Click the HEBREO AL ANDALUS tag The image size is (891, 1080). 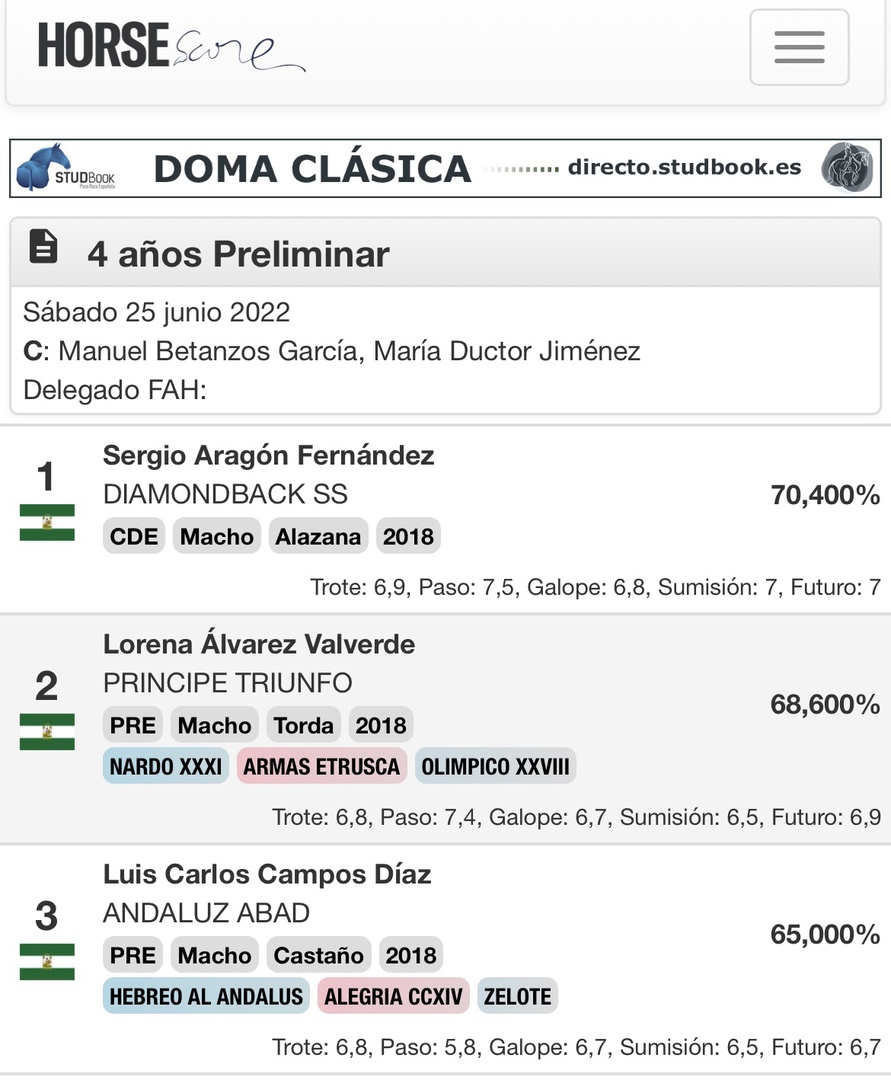pos(205,996)
